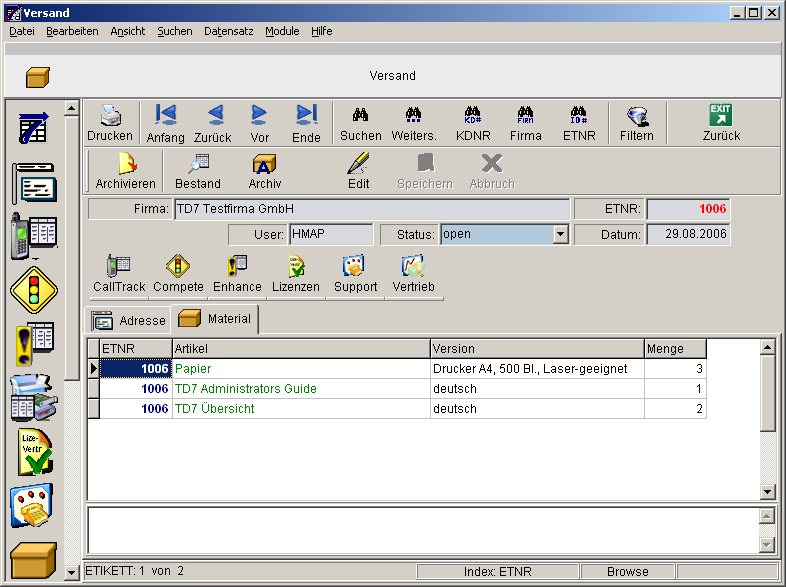The width and height of the screenshot is (786, 587).
Task: Open the Lizenzen module icon
Action: (x=296, y=274)
